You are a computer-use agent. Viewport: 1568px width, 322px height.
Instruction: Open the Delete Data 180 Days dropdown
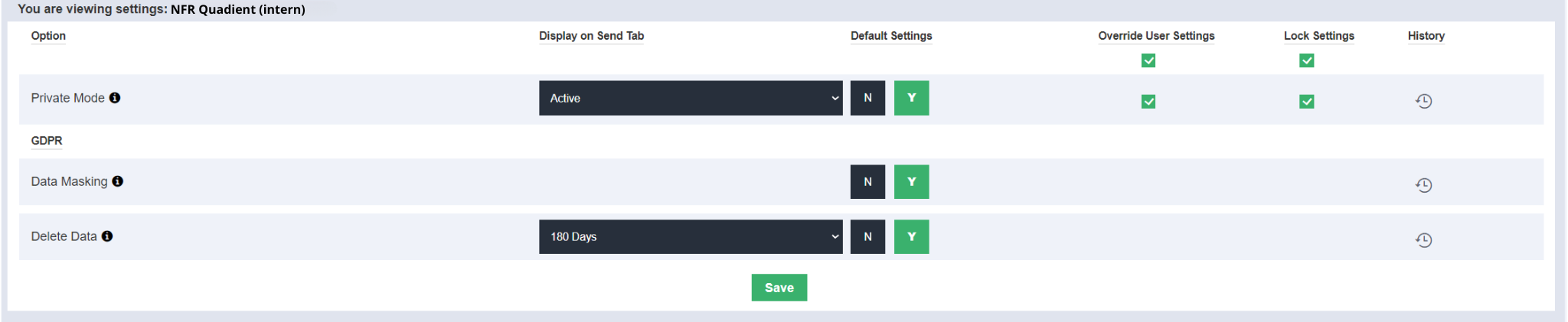coord(690,237)
